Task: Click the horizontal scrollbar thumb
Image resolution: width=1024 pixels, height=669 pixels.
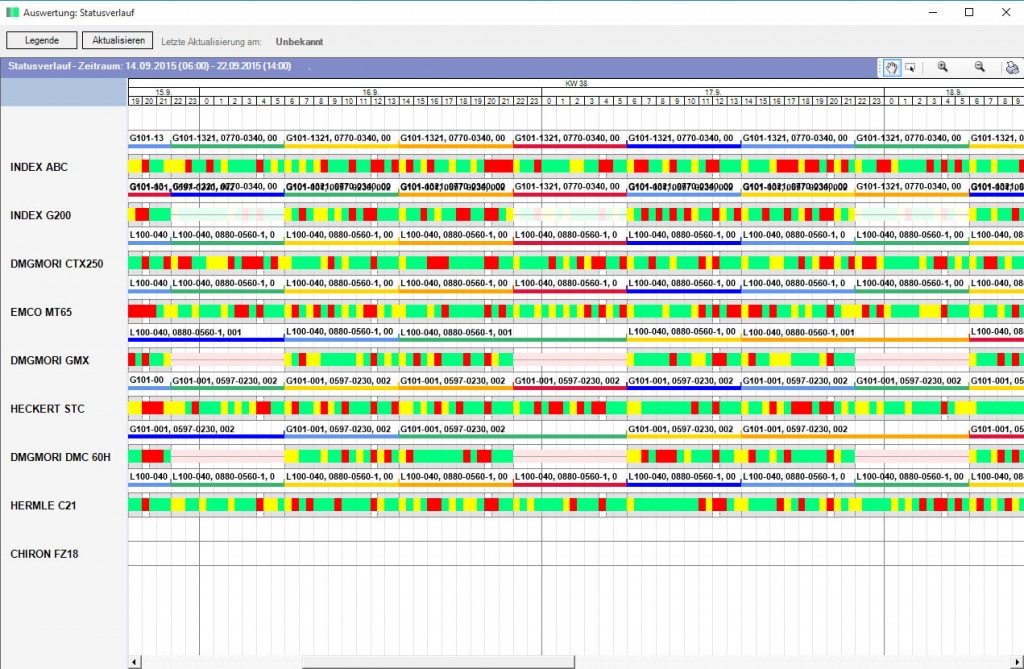Action: (438, 662)
